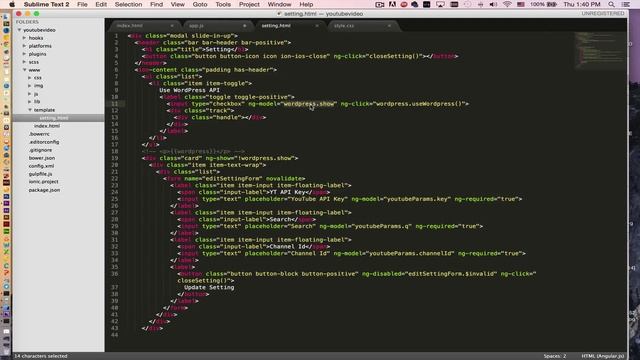The width and height of the screenshot is (640, 360).
Task: Click the US flag input source icon
Action: point(521,4)
